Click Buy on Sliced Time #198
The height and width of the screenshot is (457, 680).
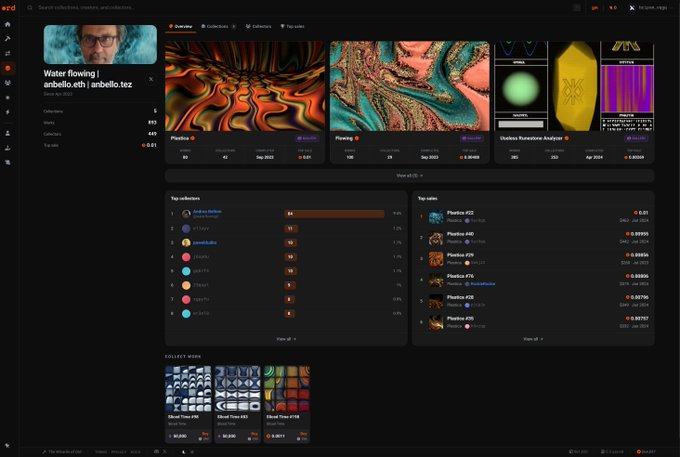(x=303, y=434)
